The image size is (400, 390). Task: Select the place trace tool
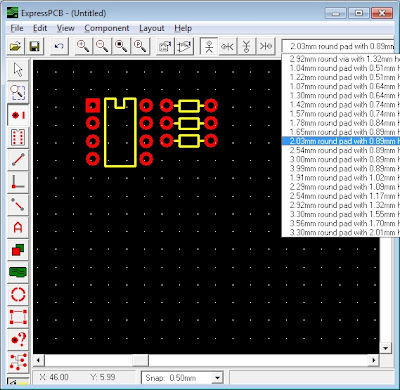click(x=18, y=160)
